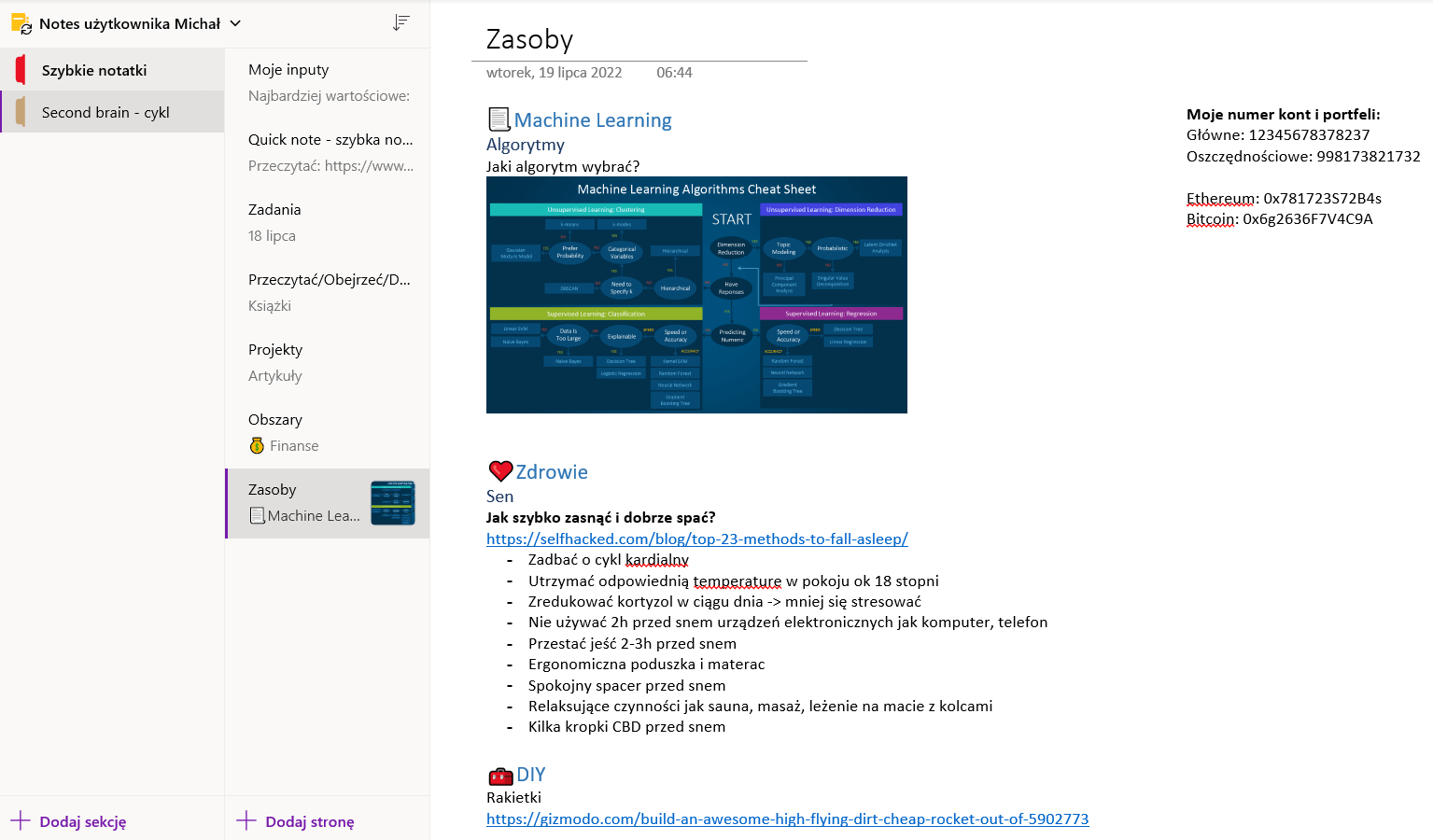1433x840 pixels.
Task: Select the Second brain - cykl section
Action: [112, 112]
